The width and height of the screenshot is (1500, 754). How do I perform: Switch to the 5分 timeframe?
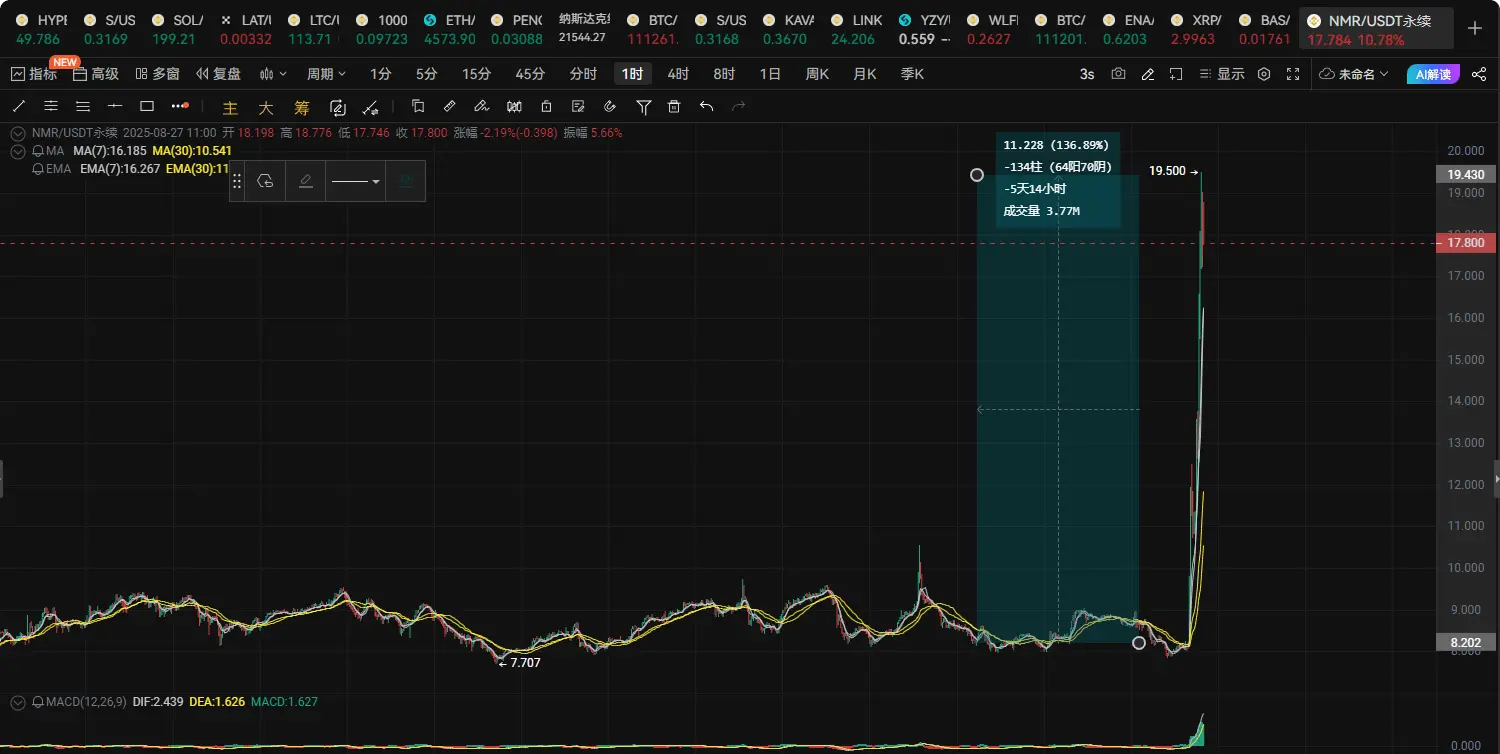[x=426, y=74]
